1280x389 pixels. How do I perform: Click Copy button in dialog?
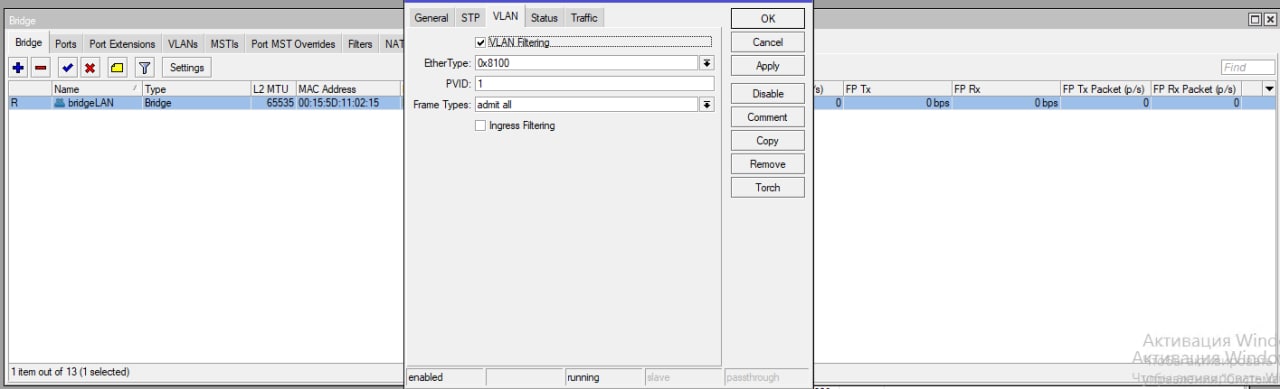[x=767, y=141]
